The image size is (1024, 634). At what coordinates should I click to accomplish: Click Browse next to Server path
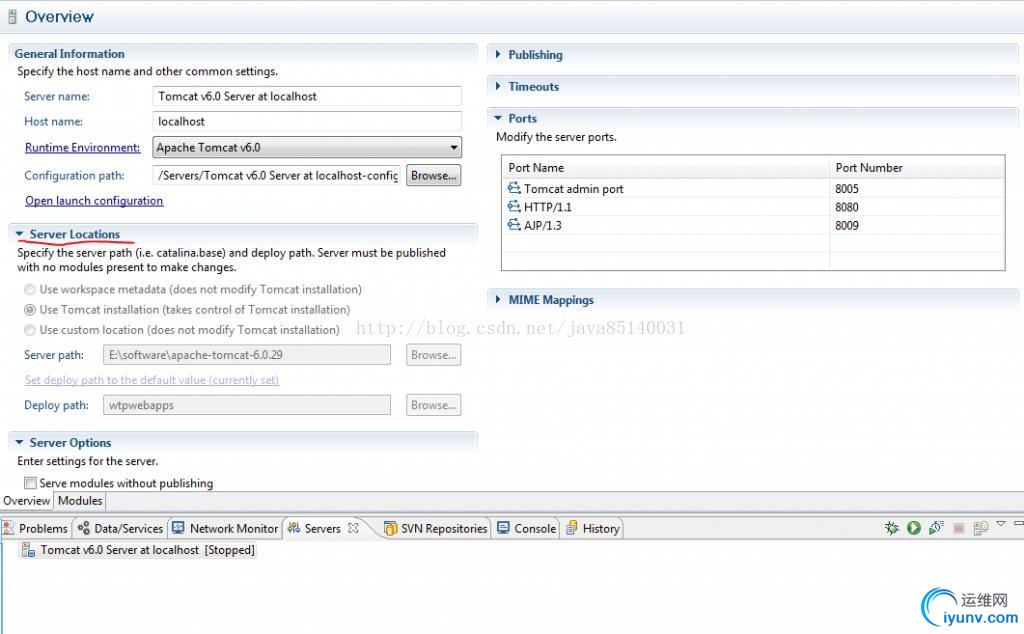coord(434,355)
